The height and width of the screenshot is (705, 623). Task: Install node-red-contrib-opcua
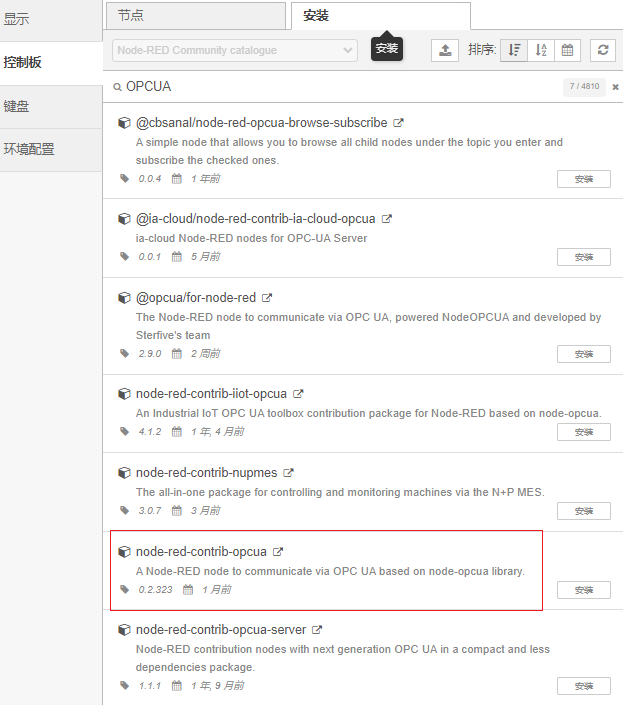[583, 590]
